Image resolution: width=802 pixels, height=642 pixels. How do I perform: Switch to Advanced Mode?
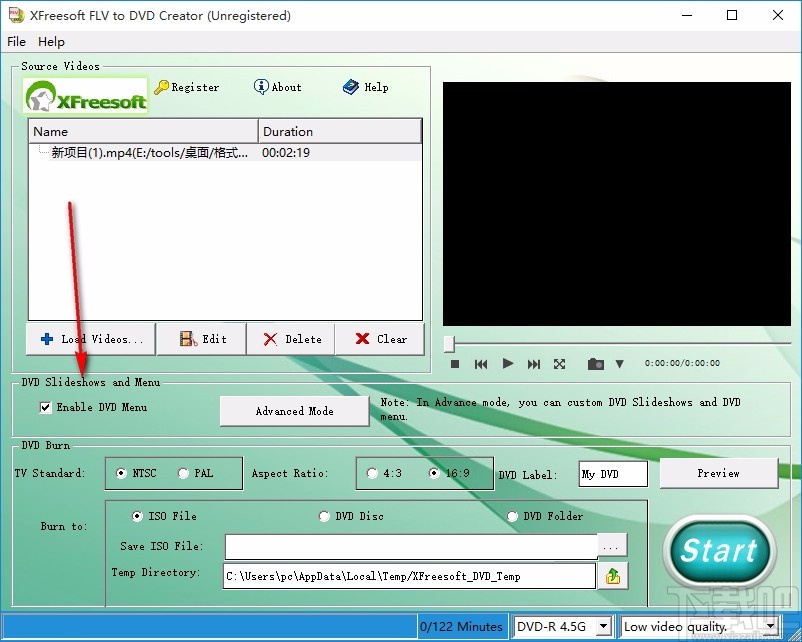[x=294, y=410]
